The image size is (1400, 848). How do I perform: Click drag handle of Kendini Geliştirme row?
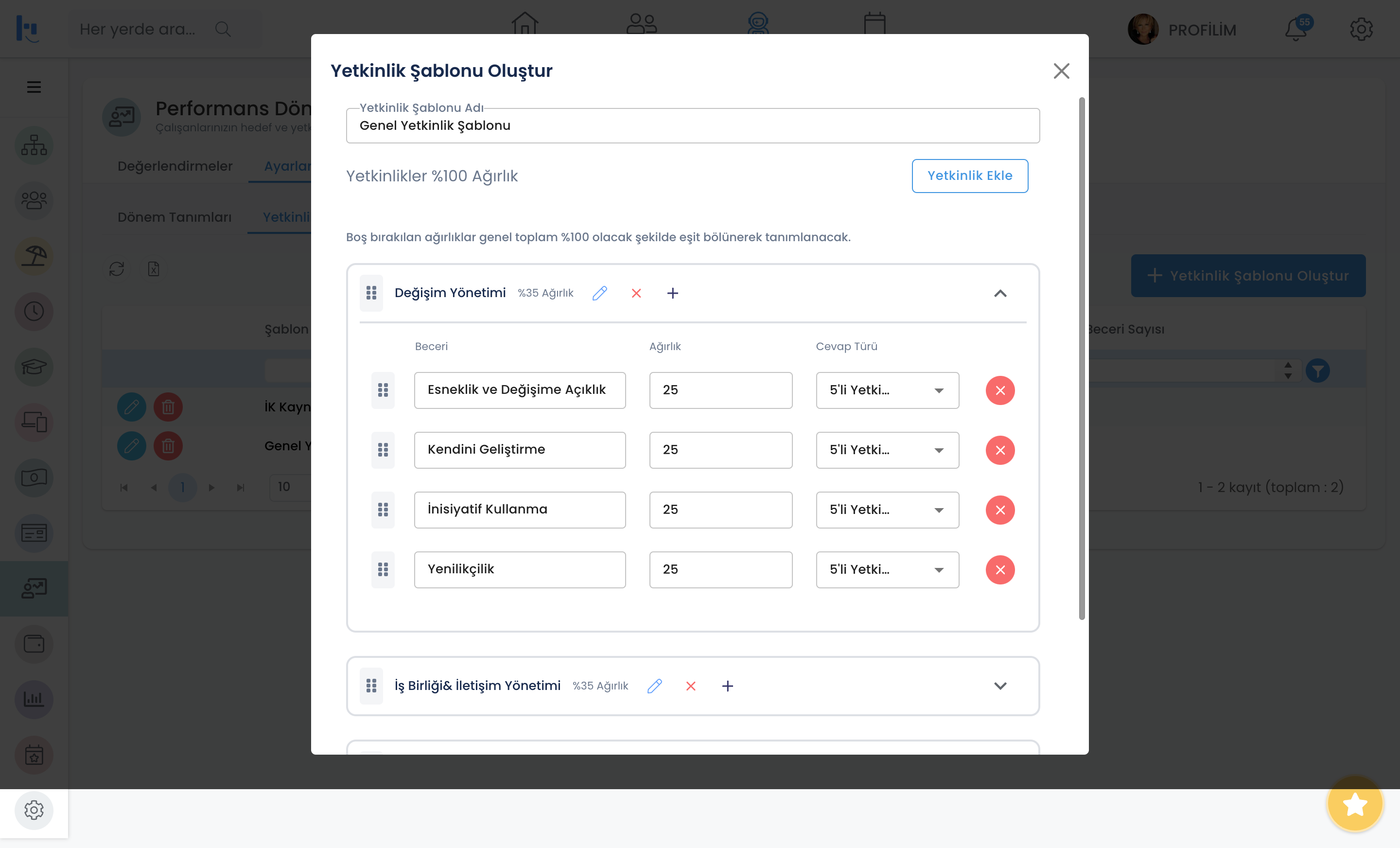pos(383,450)
